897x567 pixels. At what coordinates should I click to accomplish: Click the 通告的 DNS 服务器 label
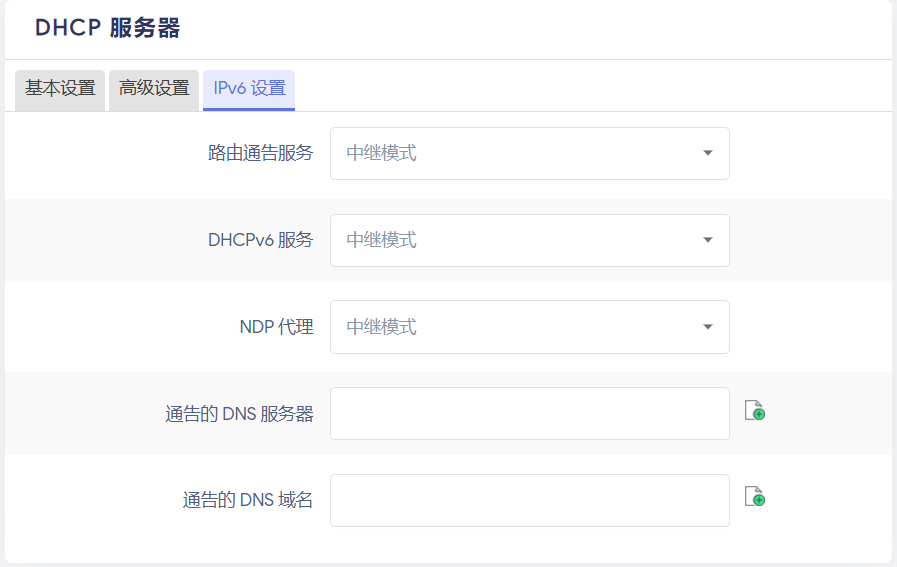tap(239, 414)
